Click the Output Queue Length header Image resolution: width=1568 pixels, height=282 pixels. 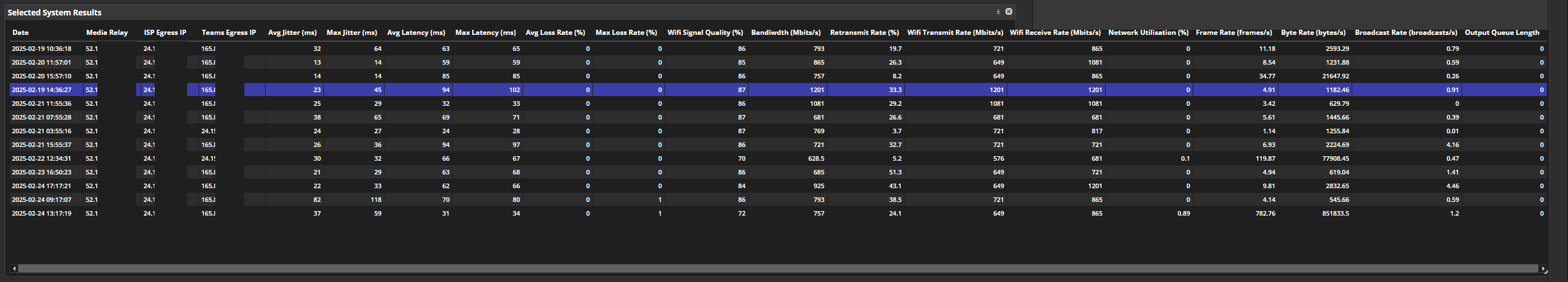coord(1501,33)
